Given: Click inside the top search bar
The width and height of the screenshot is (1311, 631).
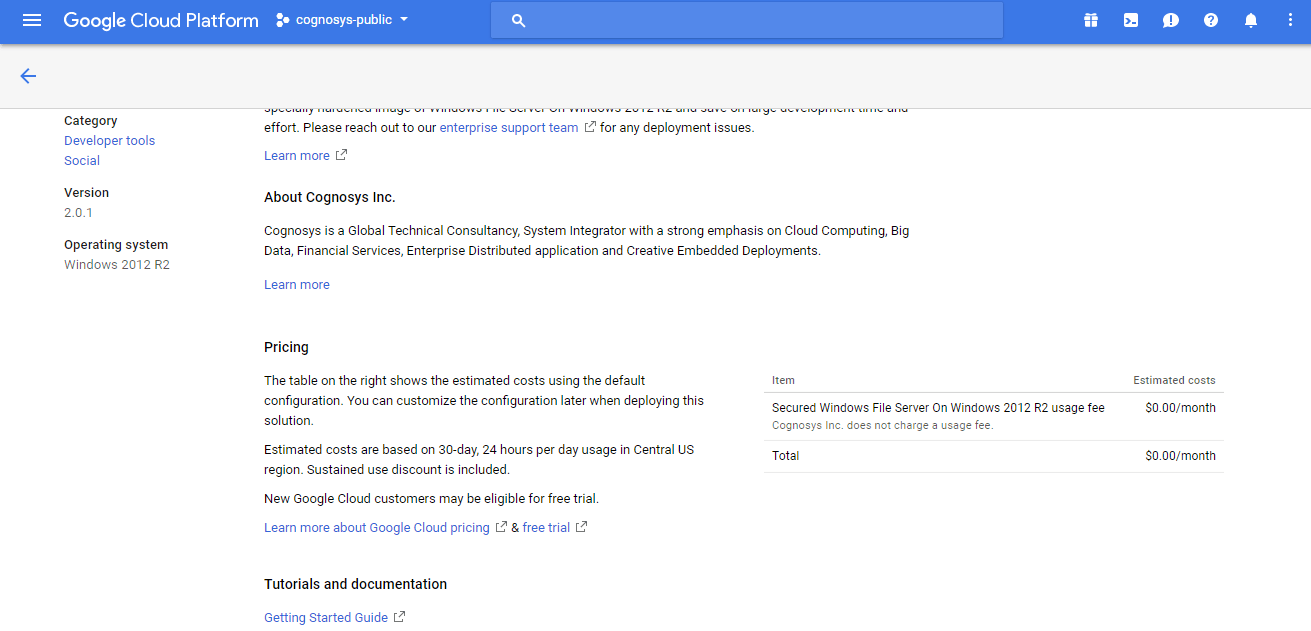Looking at the screenshot, I should tap(746, 20).
